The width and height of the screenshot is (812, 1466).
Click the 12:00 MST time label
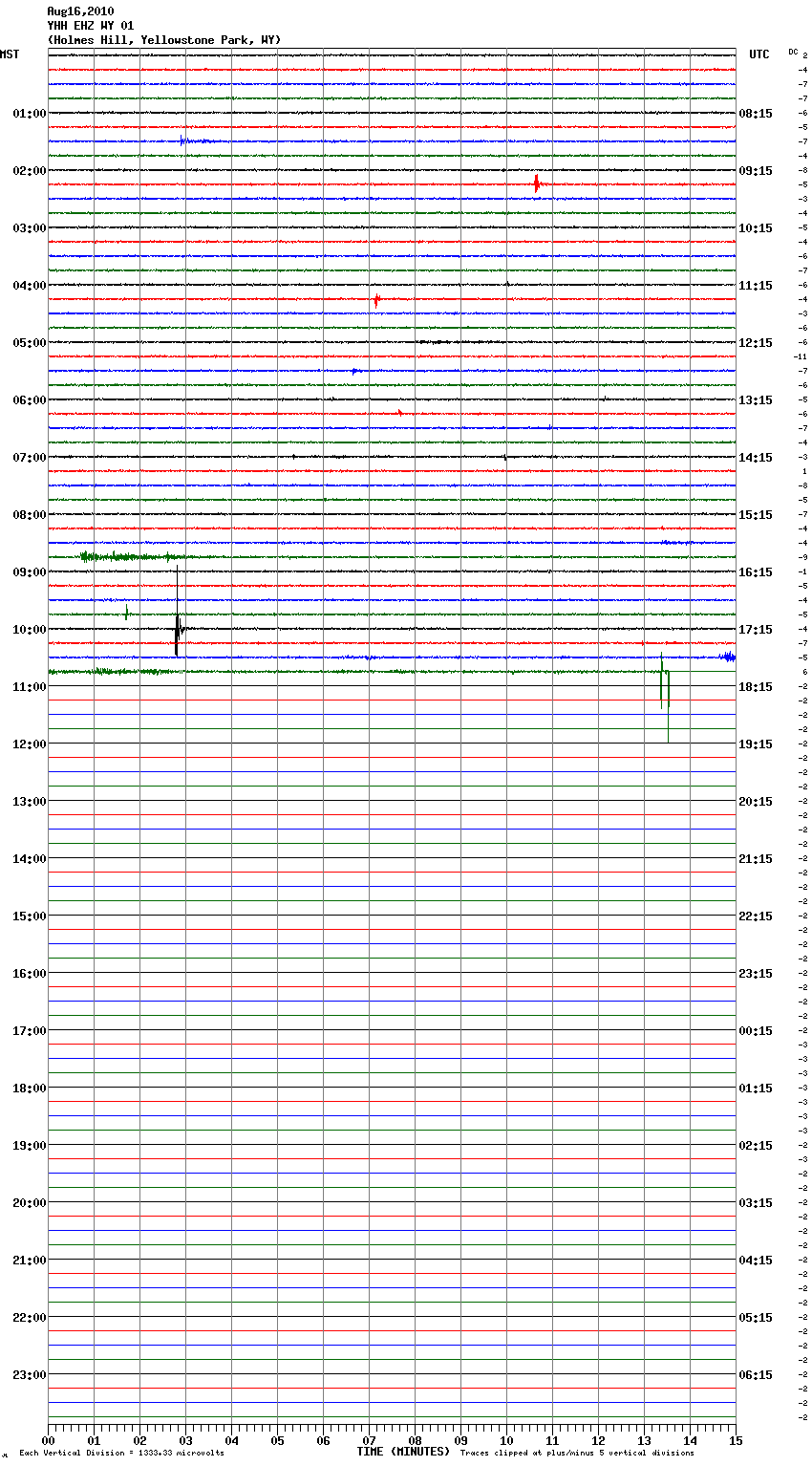pos(30,744)
